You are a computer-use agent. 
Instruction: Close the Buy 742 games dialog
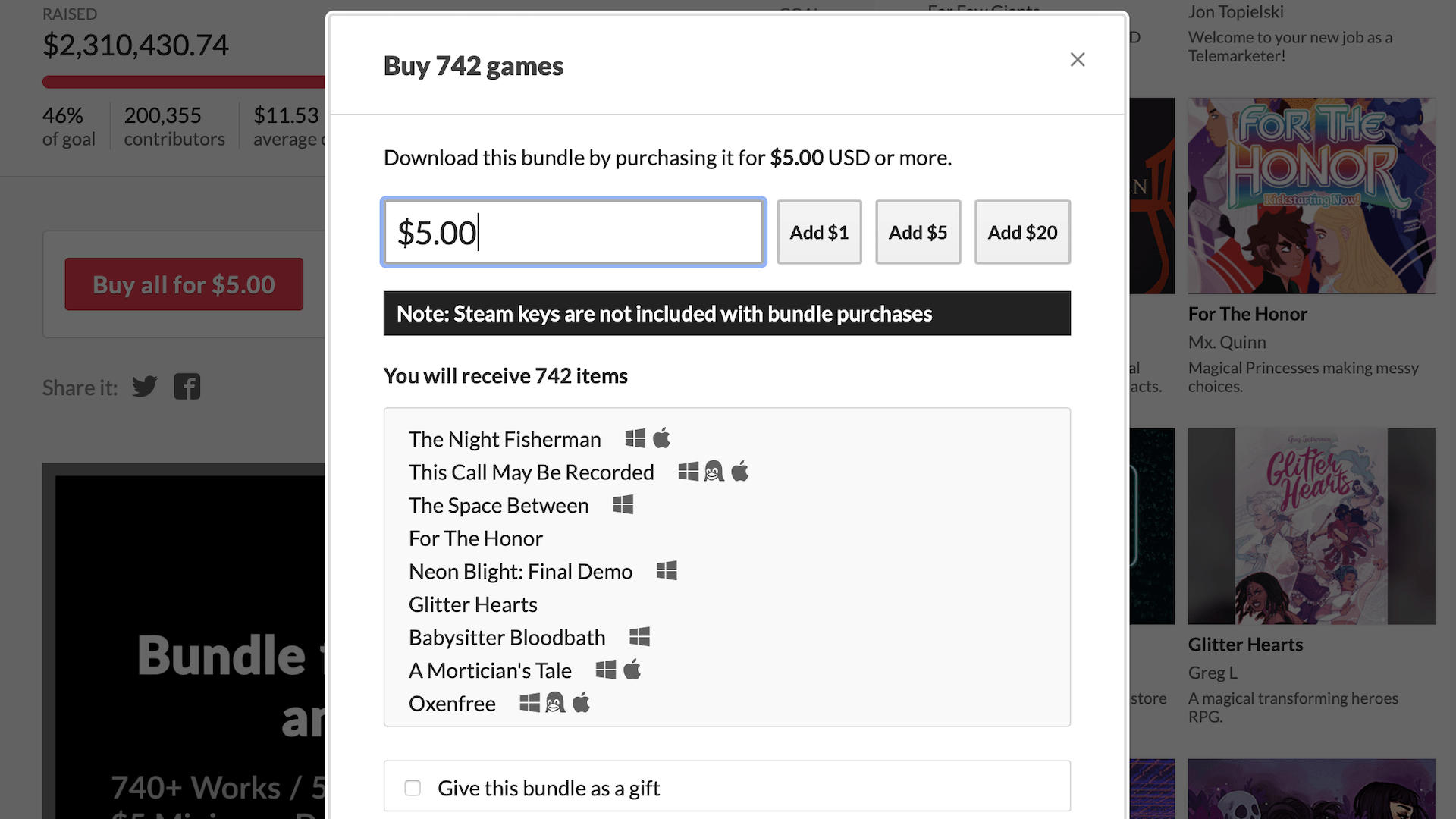click(1078, 59)
